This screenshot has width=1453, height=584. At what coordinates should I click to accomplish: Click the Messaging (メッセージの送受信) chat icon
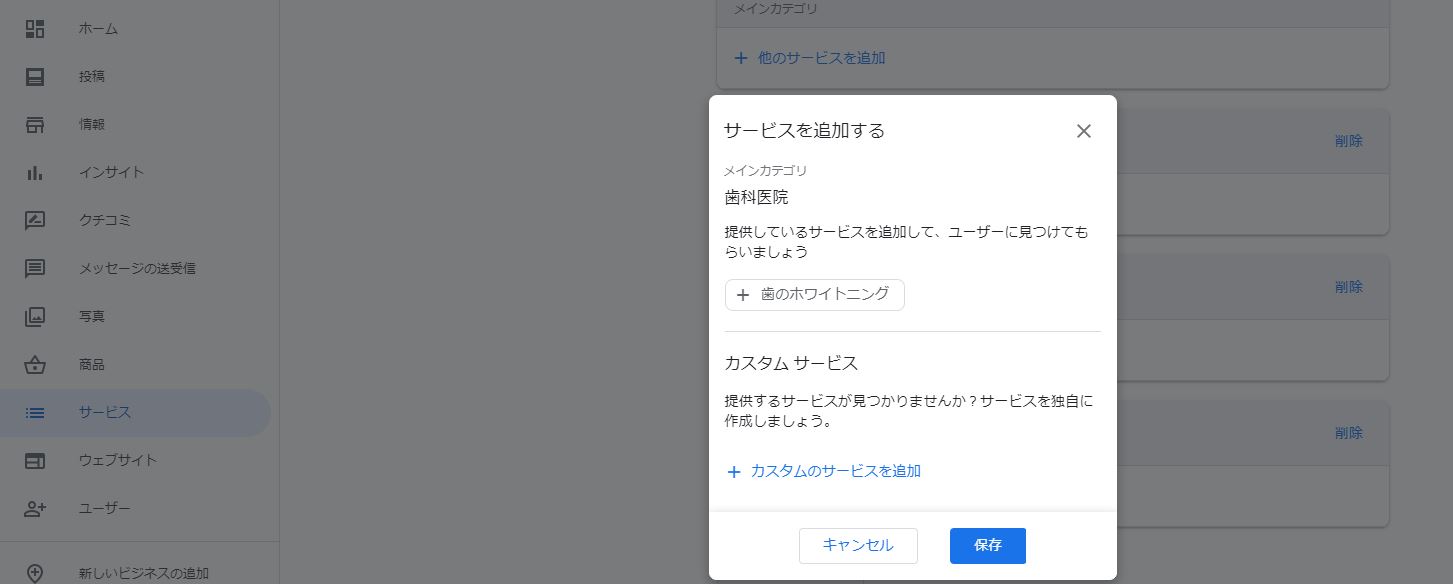(35, 268)
